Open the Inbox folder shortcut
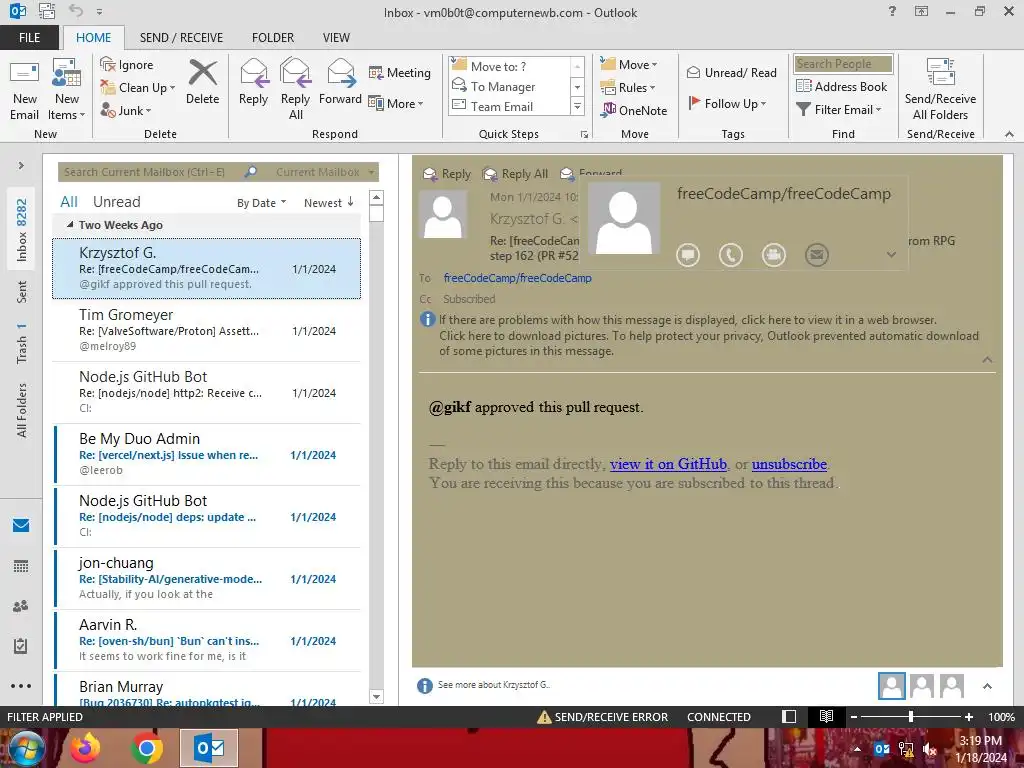This screenshot has height=768, width=1024. 22,229
